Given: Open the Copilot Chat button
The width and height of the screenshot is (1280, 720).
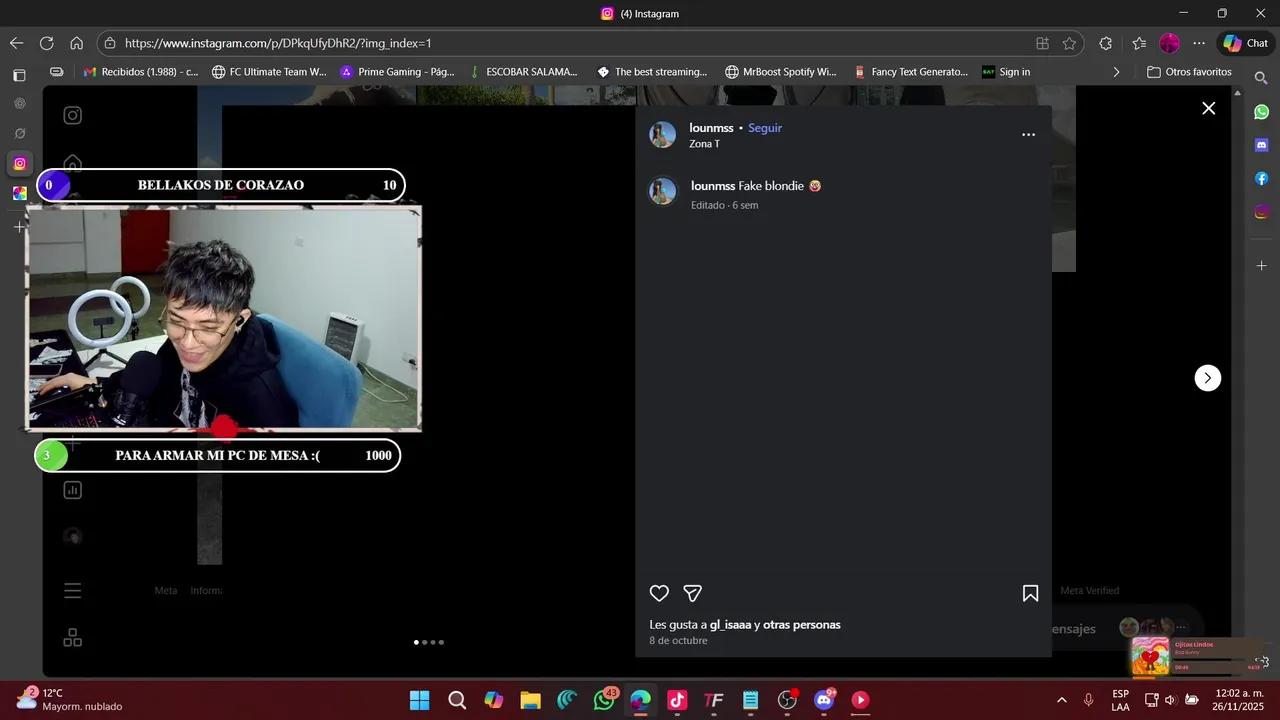Looking at the screenshot, I should tap(1245, 43).
